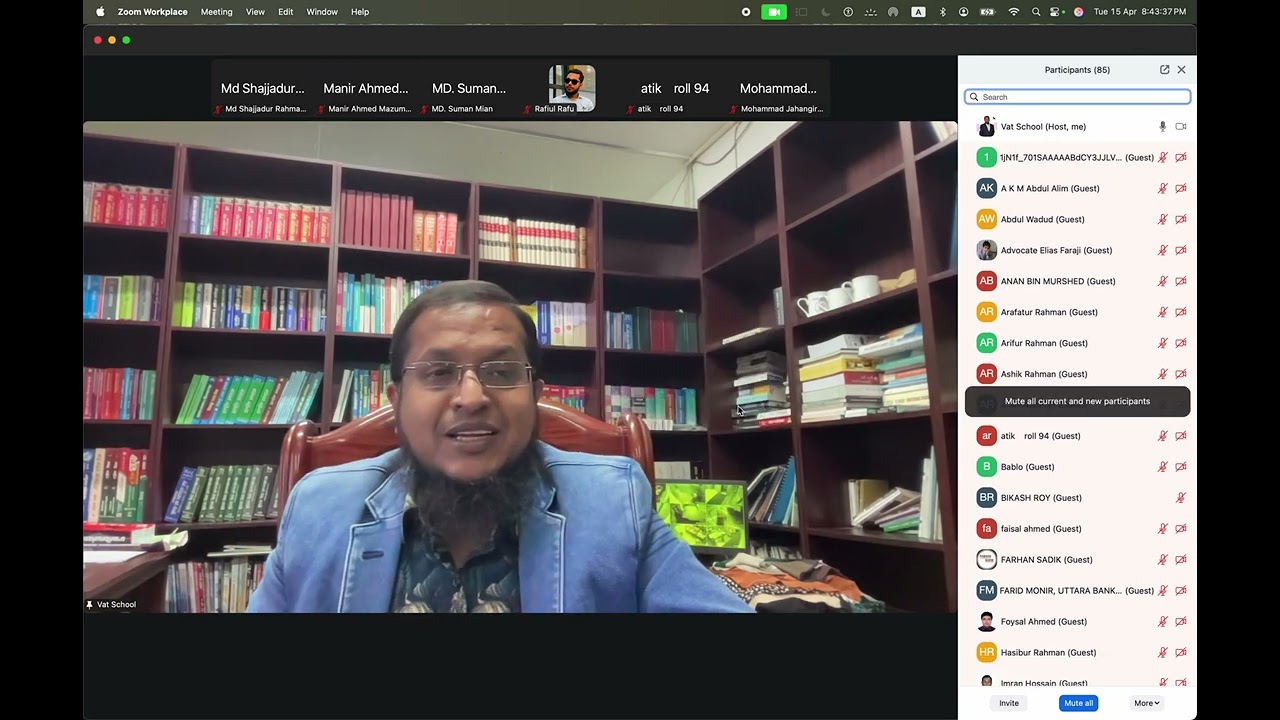Screen dimensions: 1280x720
Task: Click atik roll 94 gallery thumbnail
Action: 675,90
